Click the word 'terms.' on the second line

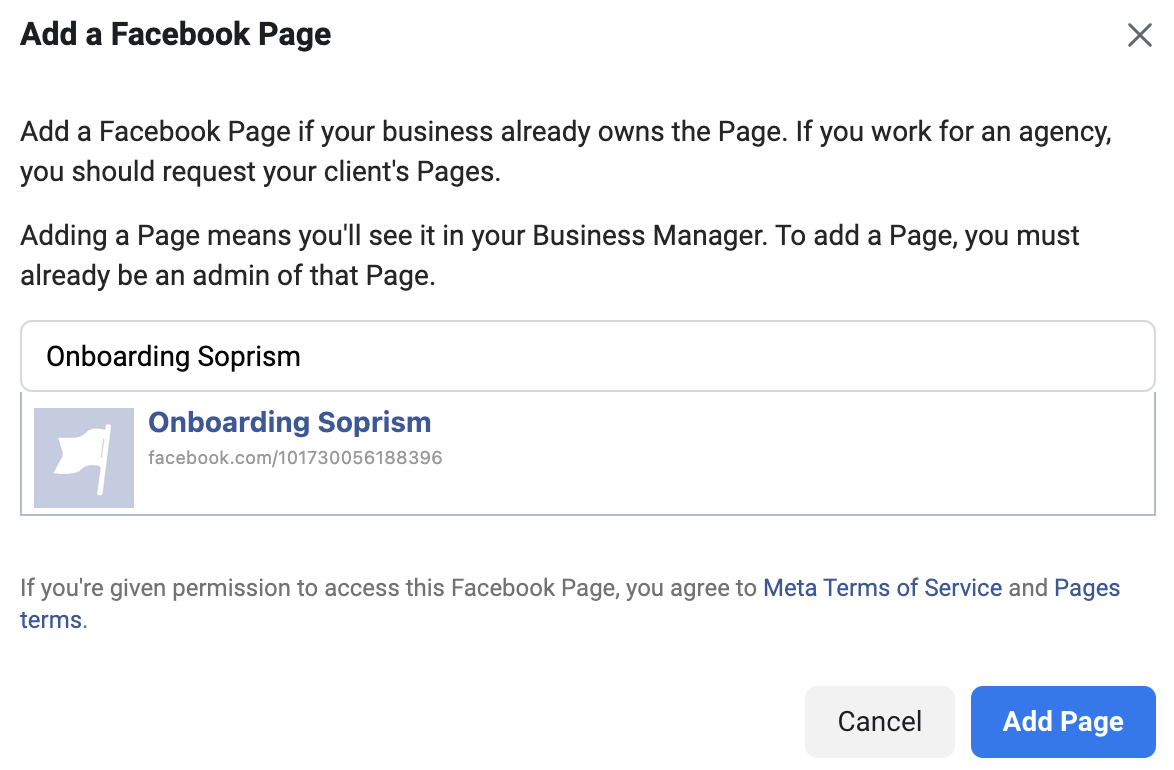click(54, 620)
